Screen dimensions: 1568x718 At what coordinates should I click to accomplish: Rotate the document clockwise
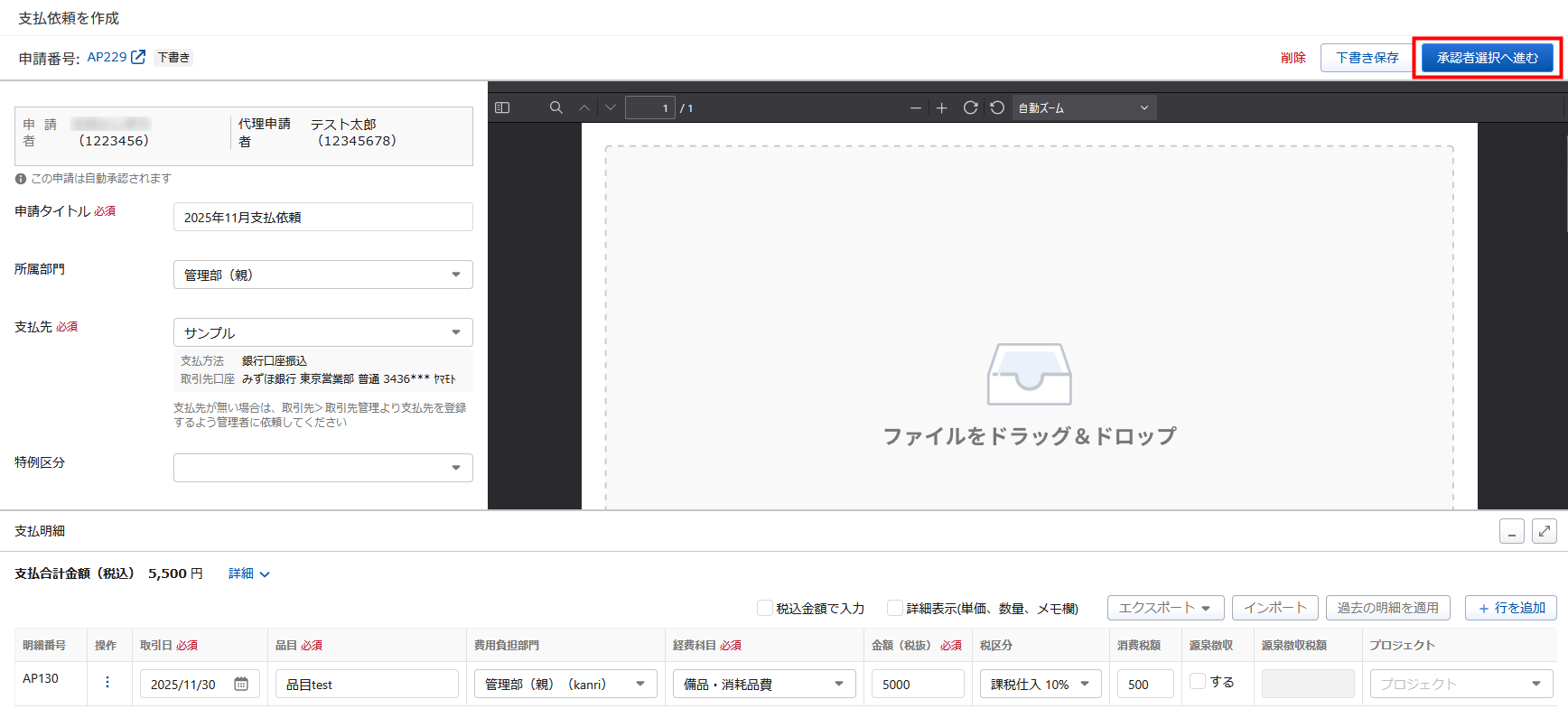click(970, 107)
